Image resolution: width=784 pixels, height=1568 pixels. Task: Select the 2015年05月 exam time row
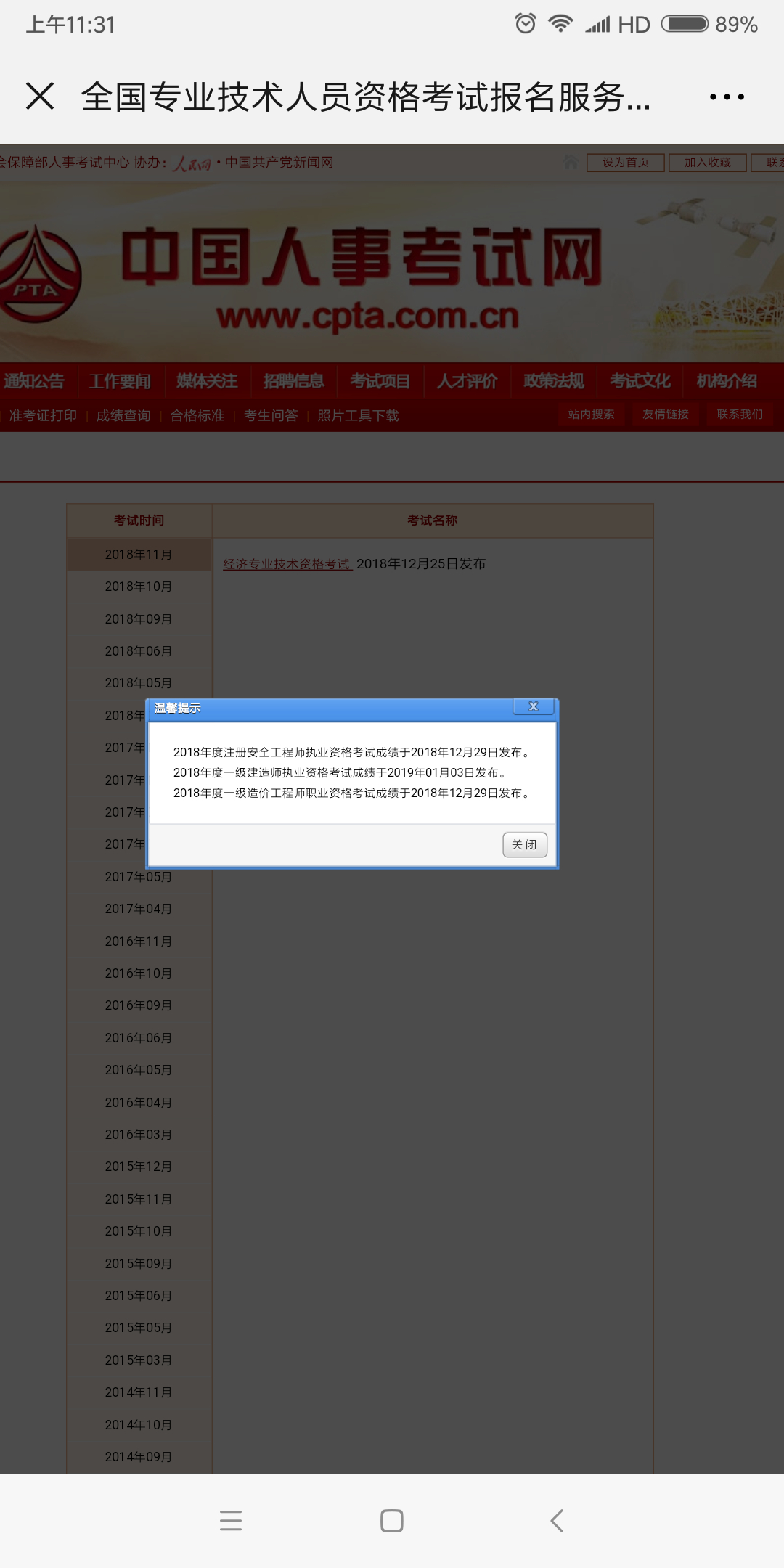[x=139, y=1328]
